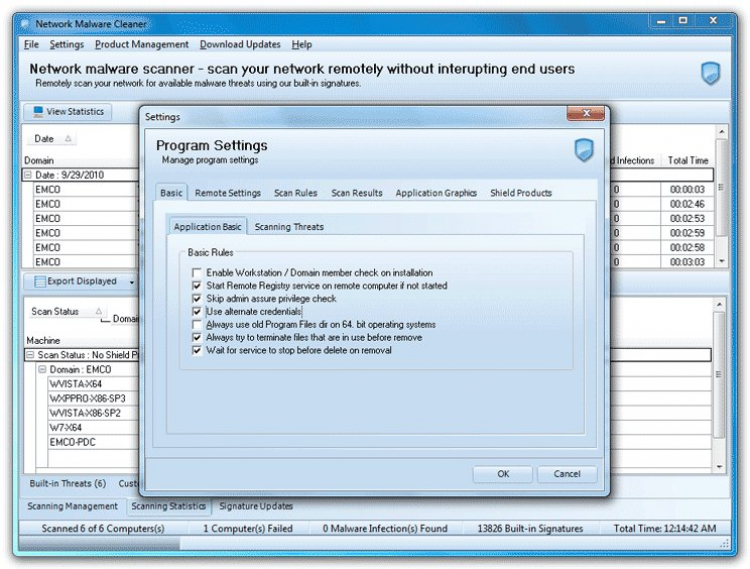
Task: Switch to the Remote Settings tab
Action: coord(228,193)
